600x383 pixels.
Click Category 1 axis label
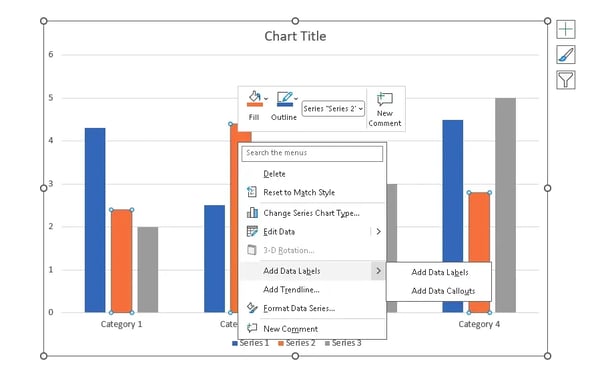[x=121, y=324]
